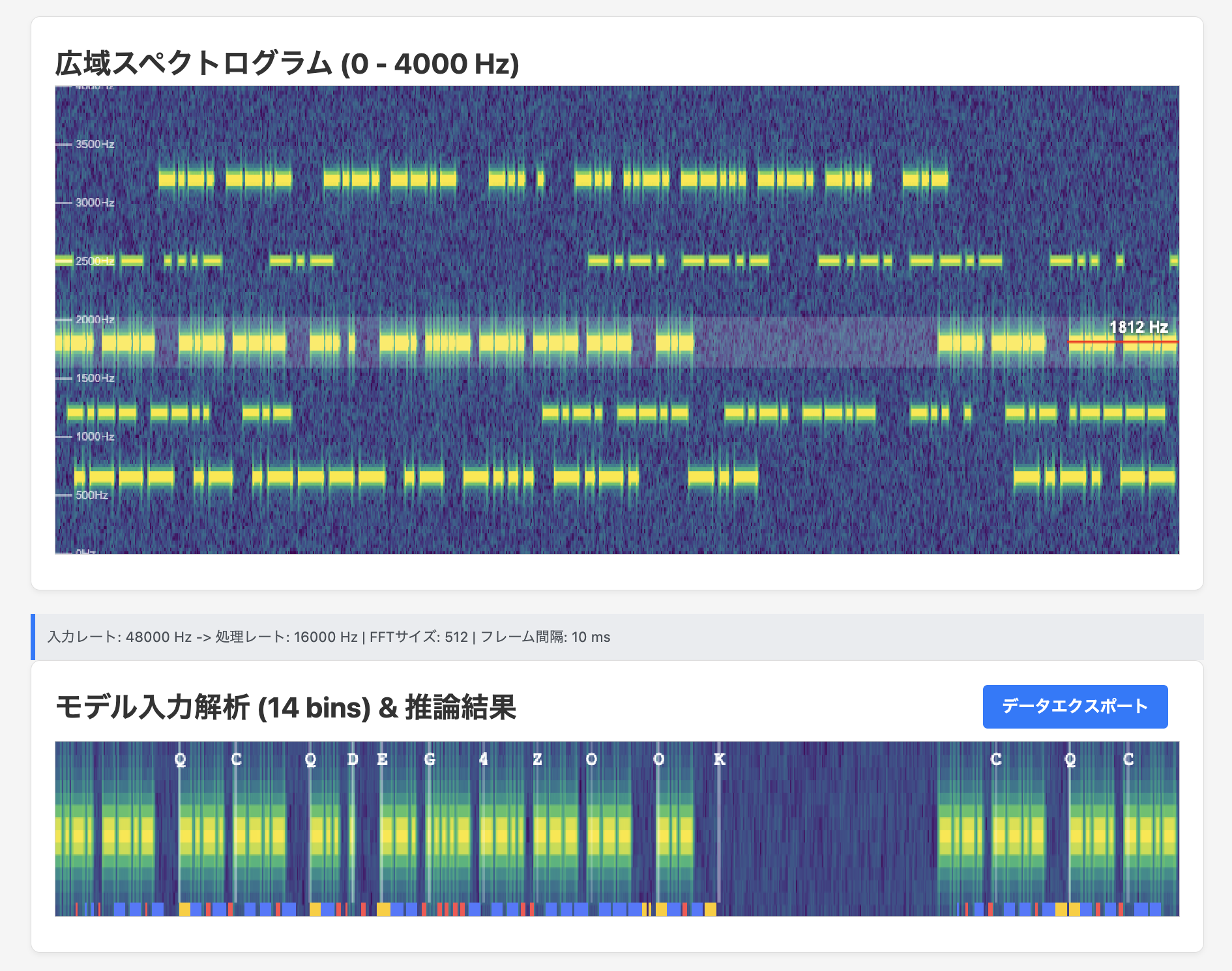Click the 1812 Hz frequency label
This screenshot has width=1232, height=971.
click(x=1137, y=327)
